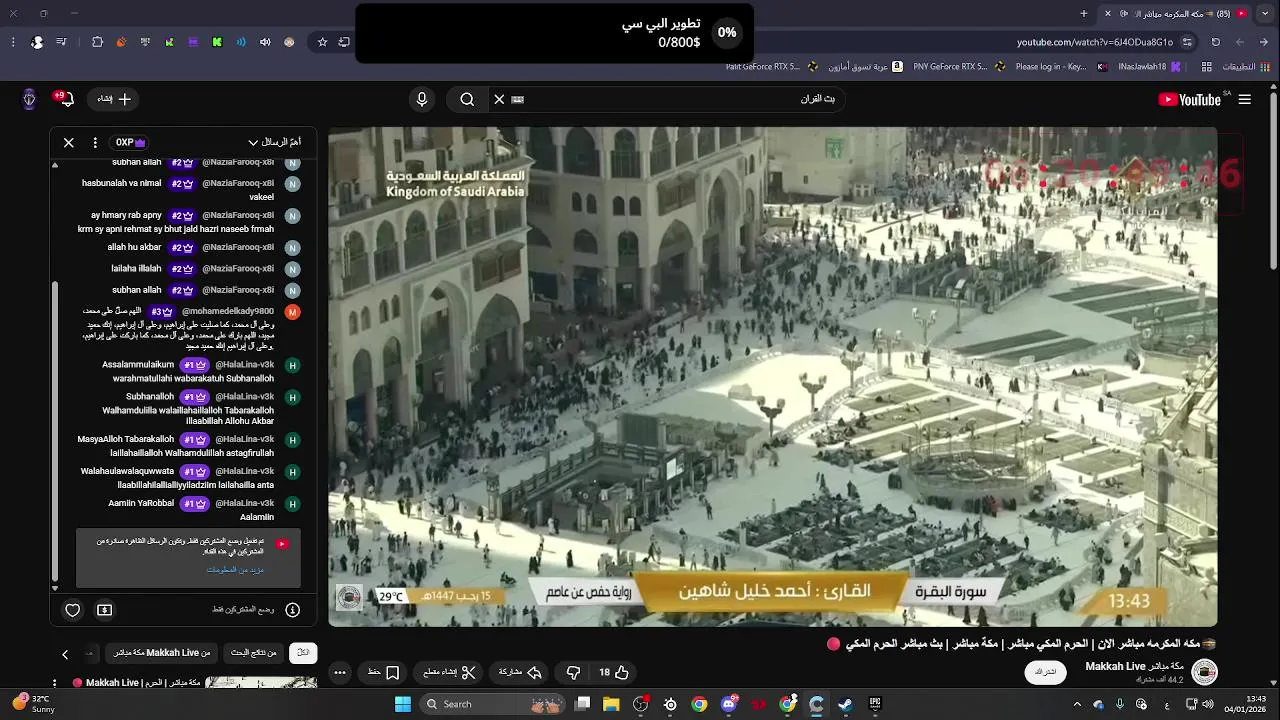1280x720 pixels.
Task: Like the video with thumbs up
Action: [x=613, y=672]
